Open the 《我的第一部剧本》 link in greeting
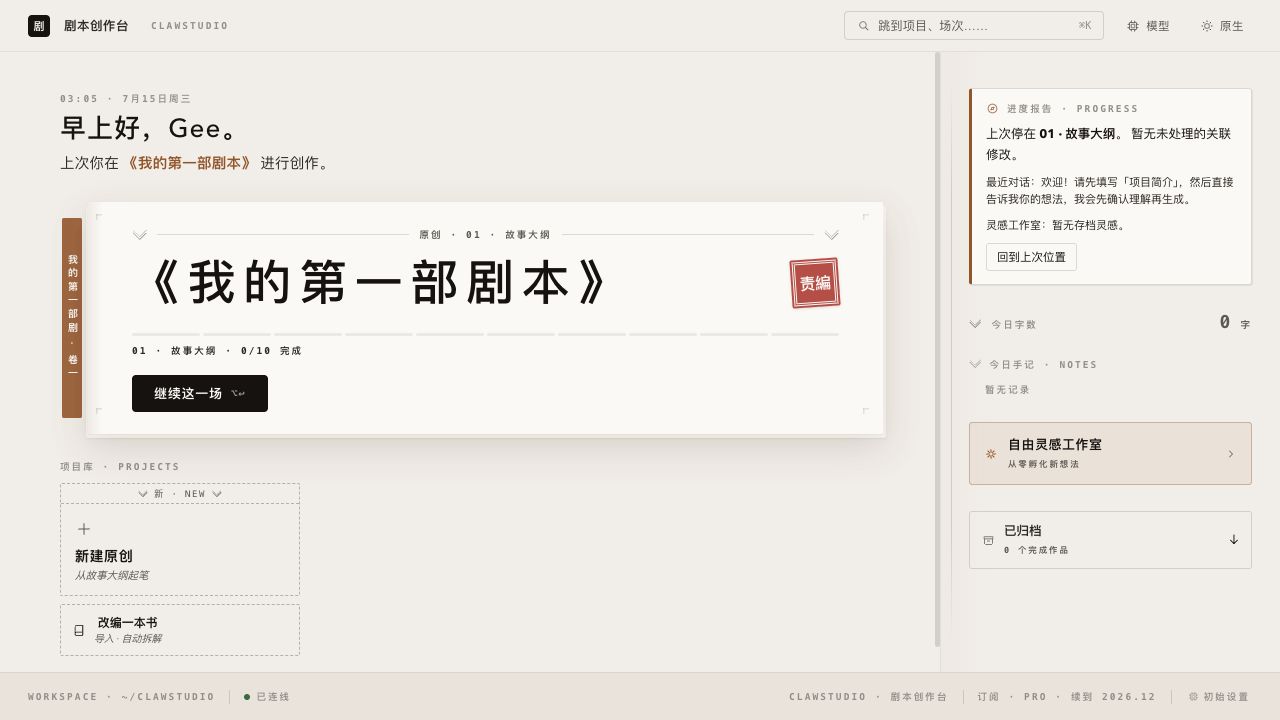Screen dimensions: 1280x720 (x=187, y=163)
